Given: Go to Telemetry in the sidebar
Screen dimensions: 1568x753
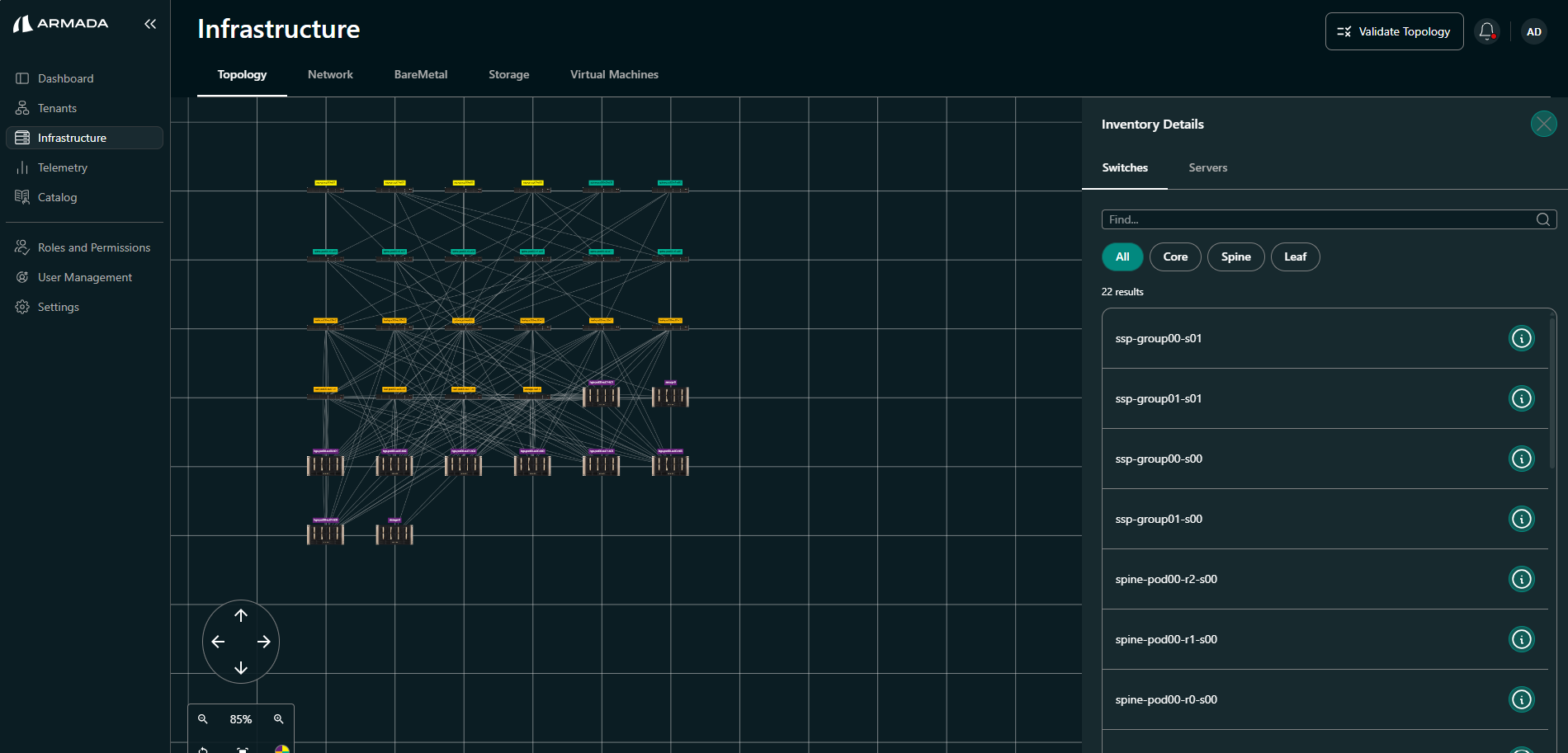Looking at the screenshot, I should point(63,167).
